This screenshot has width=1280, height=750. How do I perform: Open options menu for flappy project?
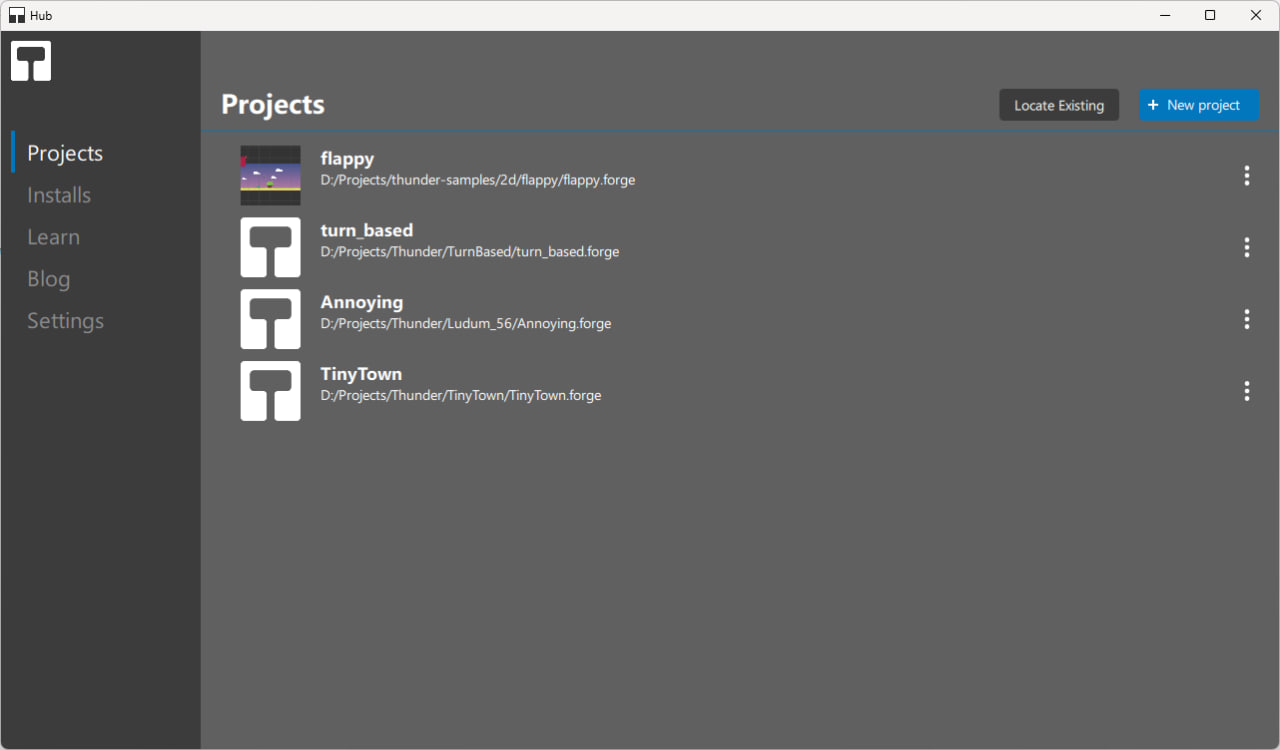tap(1246, 176)
